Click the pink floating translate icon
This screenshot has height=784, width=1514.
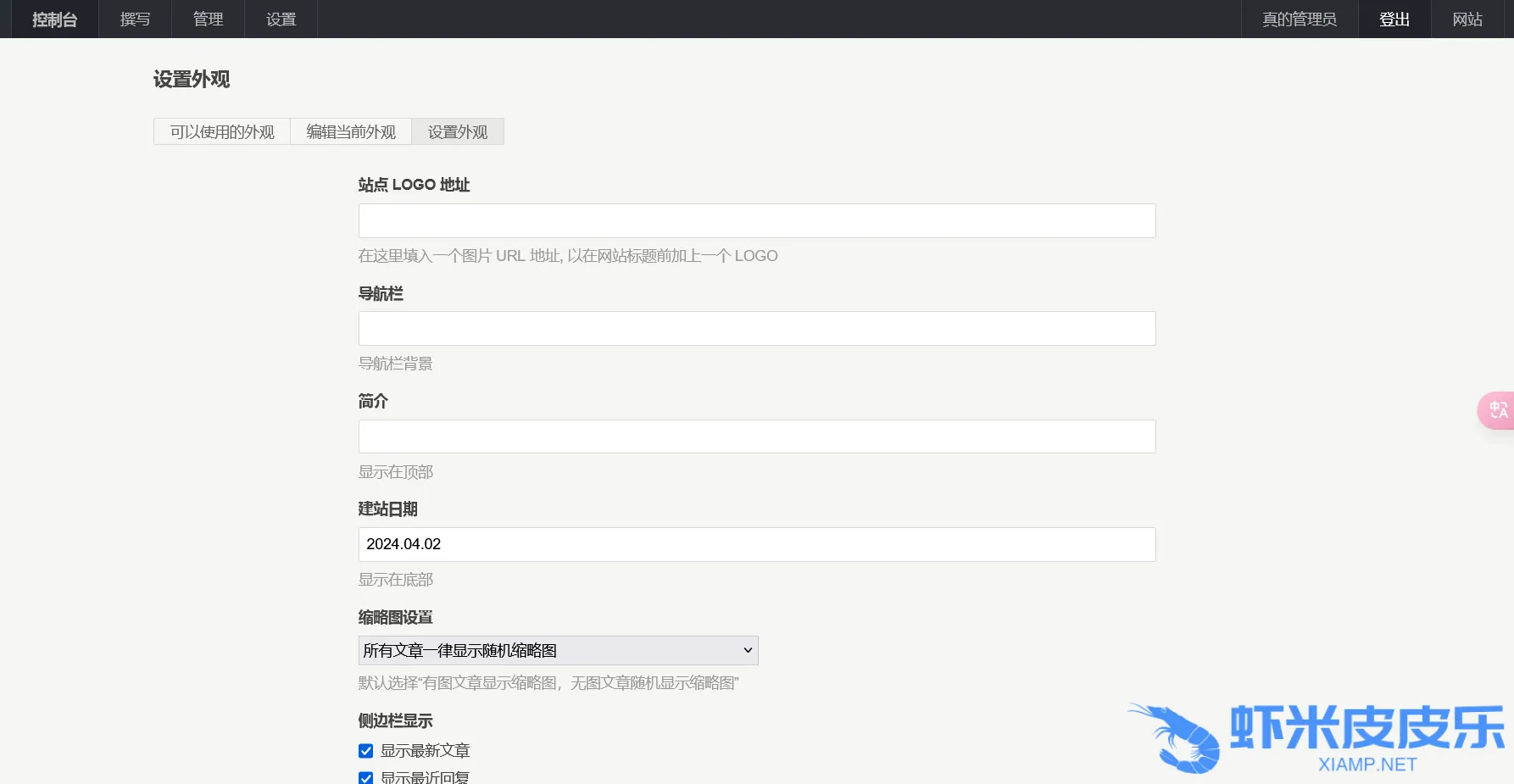tap(1497, 410)
